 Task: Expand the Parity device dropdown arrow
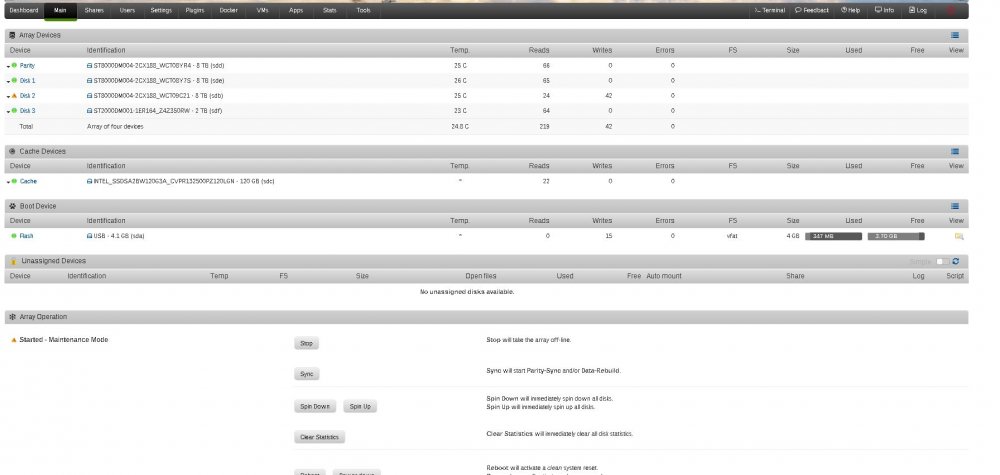(x=8, y=66)
